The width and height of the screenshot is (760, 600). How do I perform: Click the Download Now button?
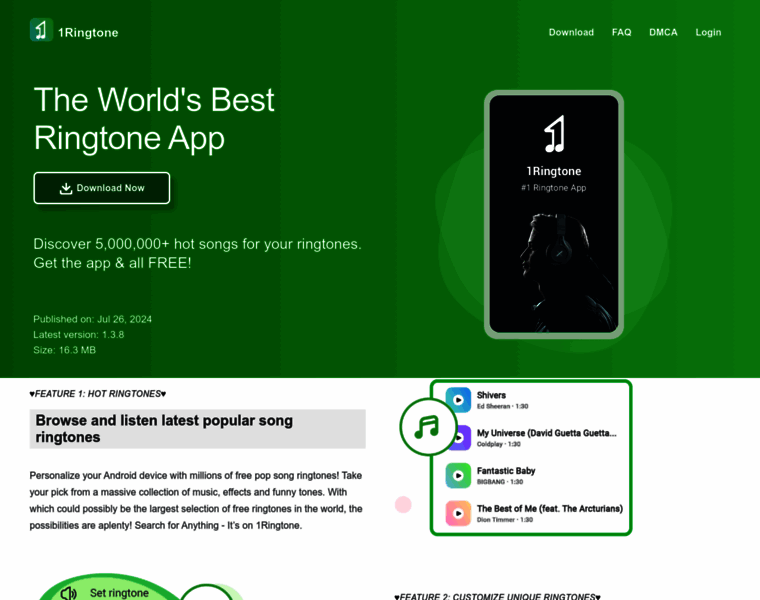point(102,188)
